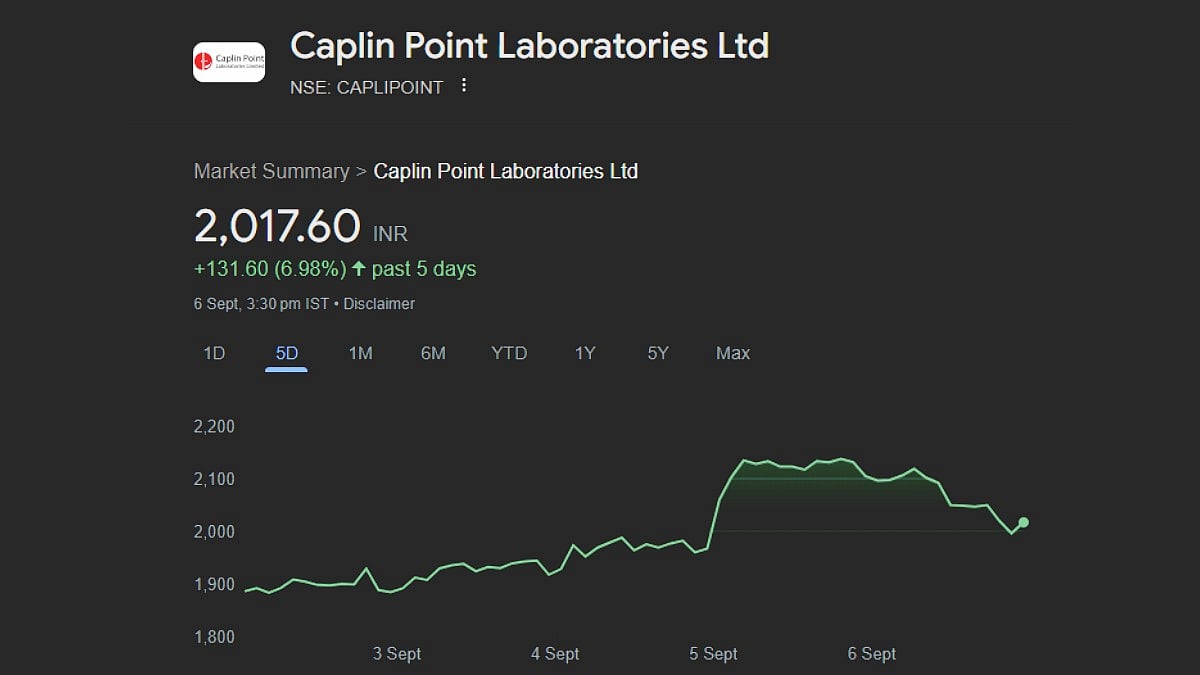
Task: Show the Max chart range
Action: (733, 353)
